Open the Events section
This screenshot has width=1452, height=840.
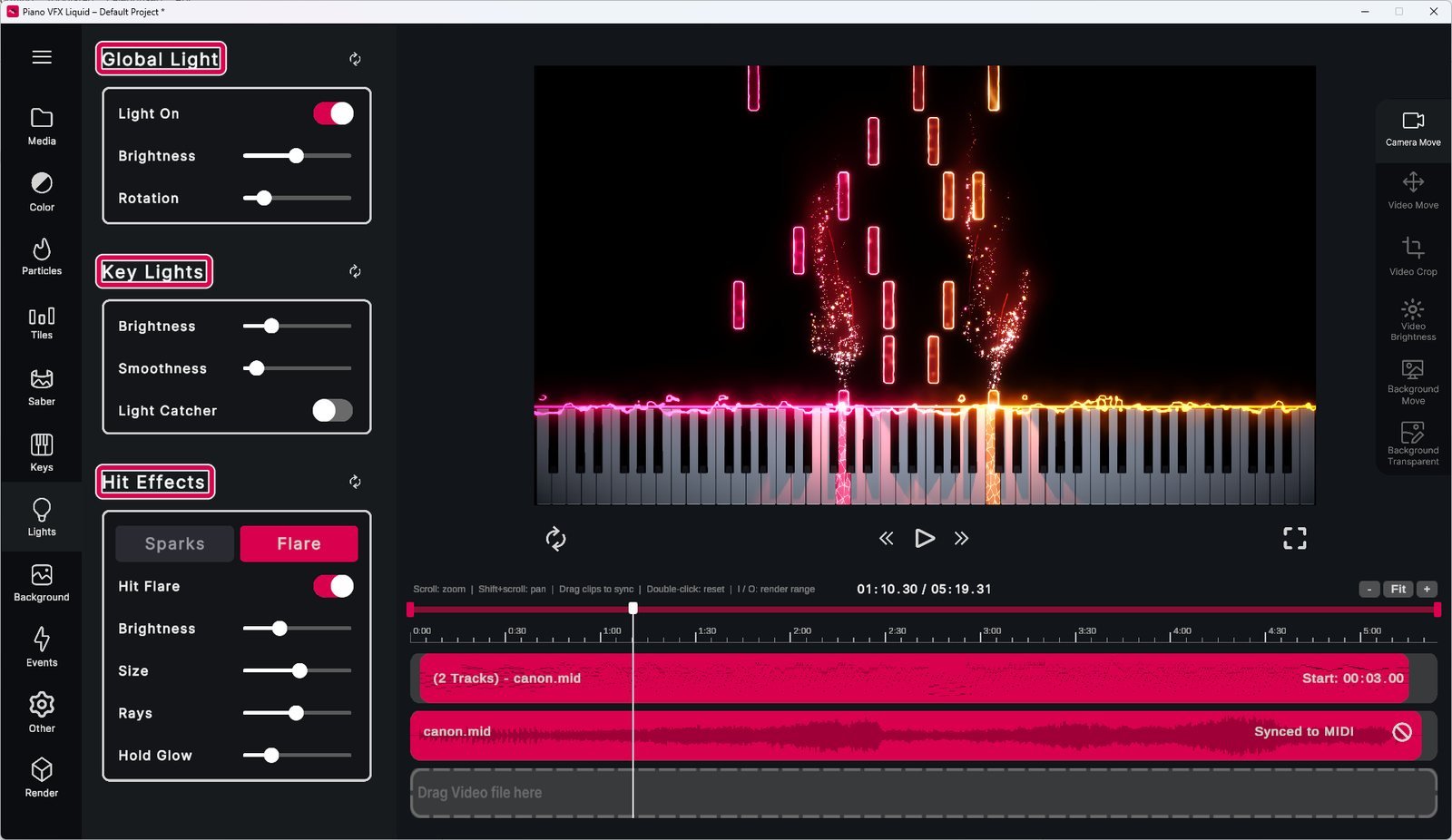click(42, 648)
